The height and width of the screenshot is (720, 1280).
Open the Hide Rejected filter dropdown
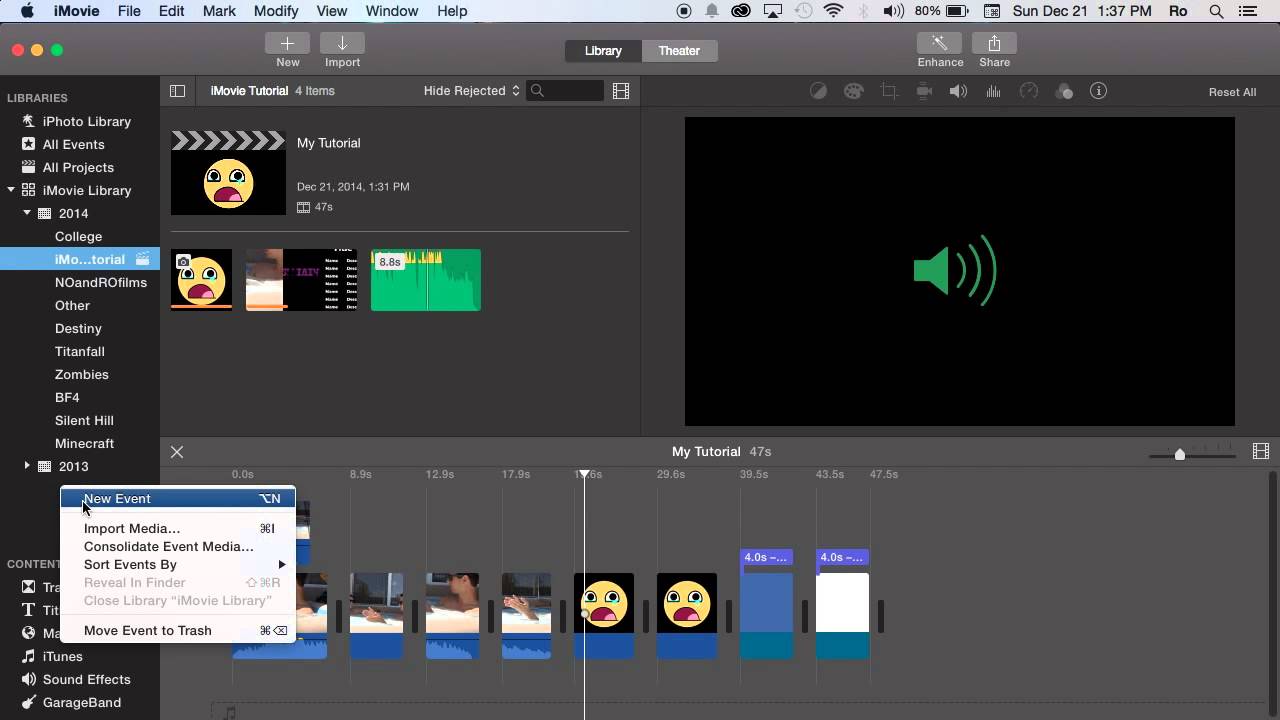(472, 91)
